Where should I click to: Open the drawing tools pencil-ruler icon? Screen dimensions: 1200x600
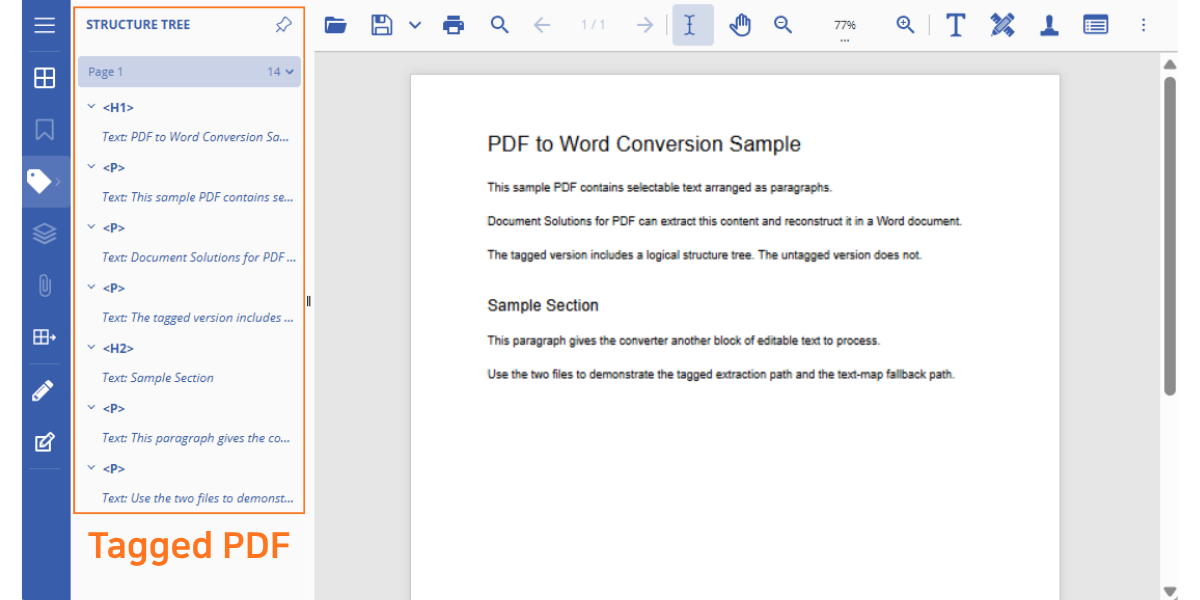tap(1002, 25)
